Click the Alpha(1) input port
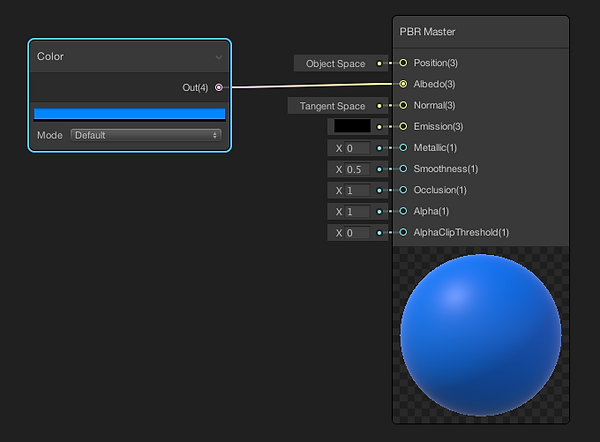The height and width of the screenshot is (442, 600). tap(403, 211)
